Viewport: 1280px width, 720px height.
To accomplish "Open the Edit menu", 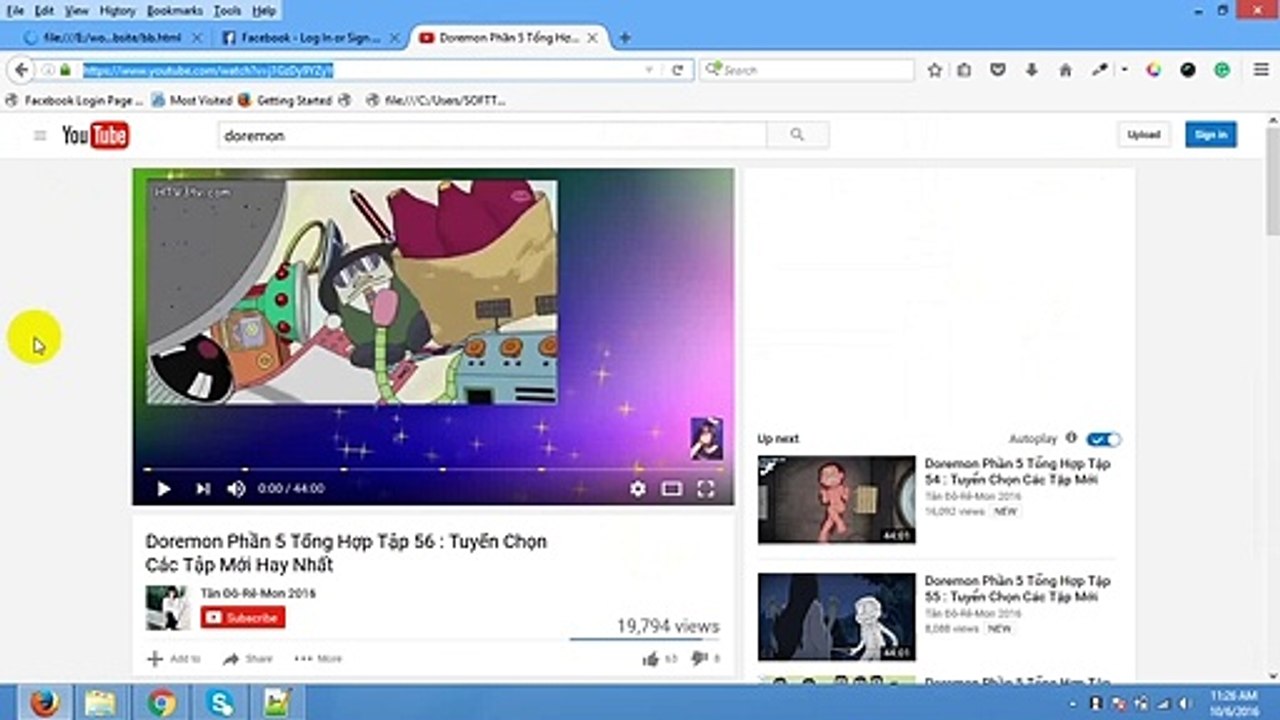I will [x=44, y=11].
